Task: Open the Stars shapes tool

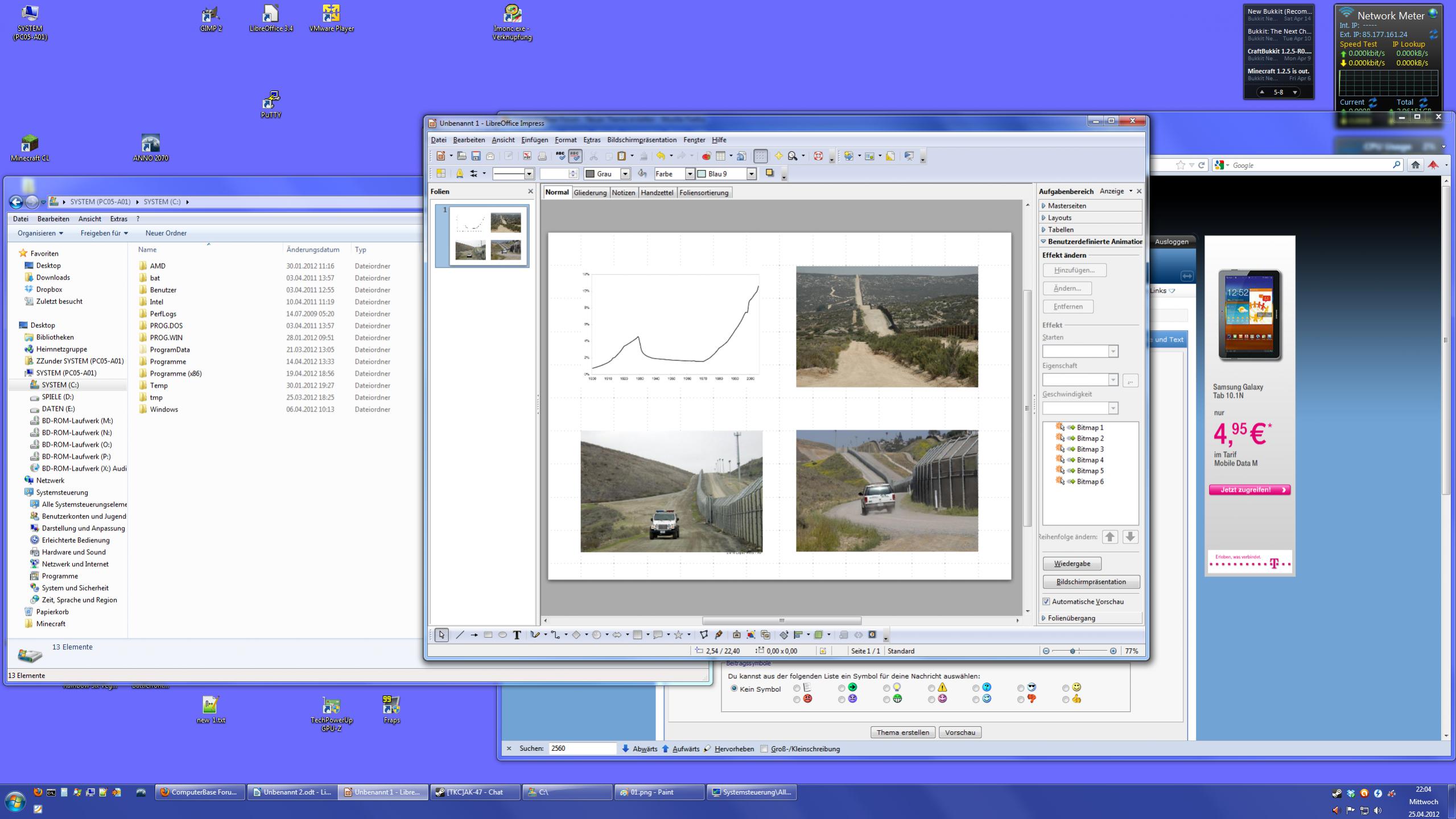Action: pos(678,635)
